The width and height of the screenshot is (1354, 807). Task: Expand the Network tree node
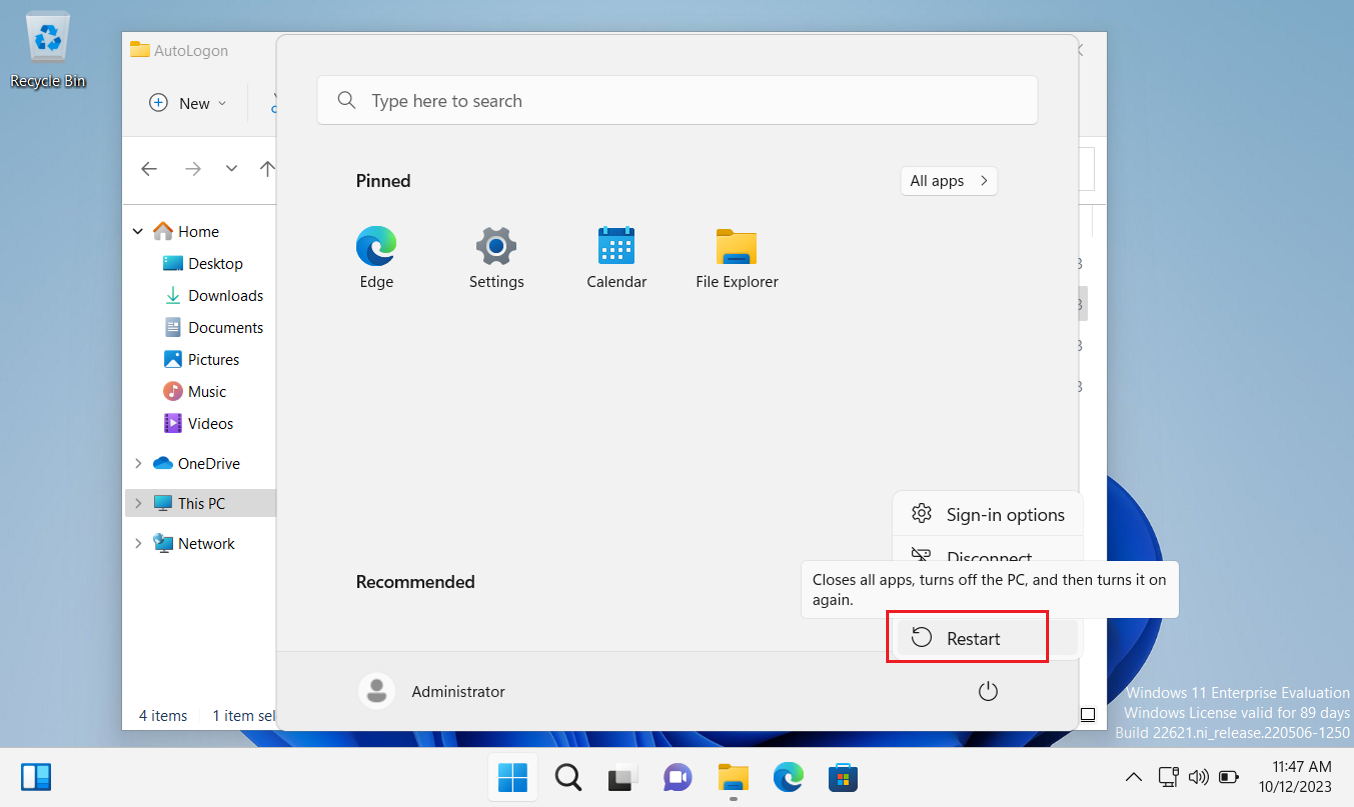point(138,544)
